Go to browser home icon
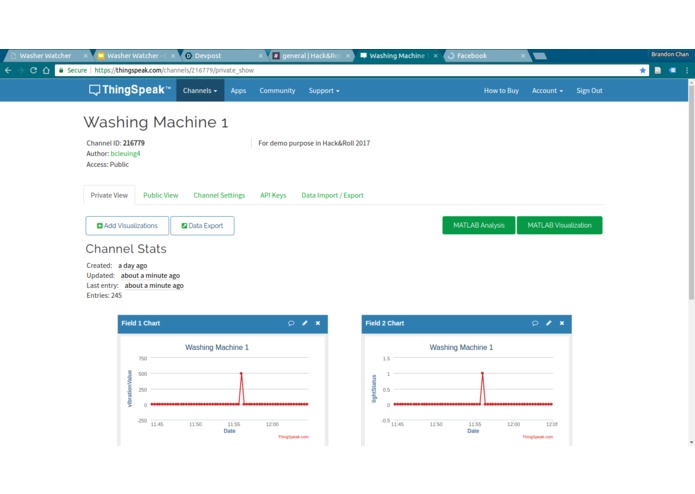Screen dimensions: 695x494 coord(46,70)
